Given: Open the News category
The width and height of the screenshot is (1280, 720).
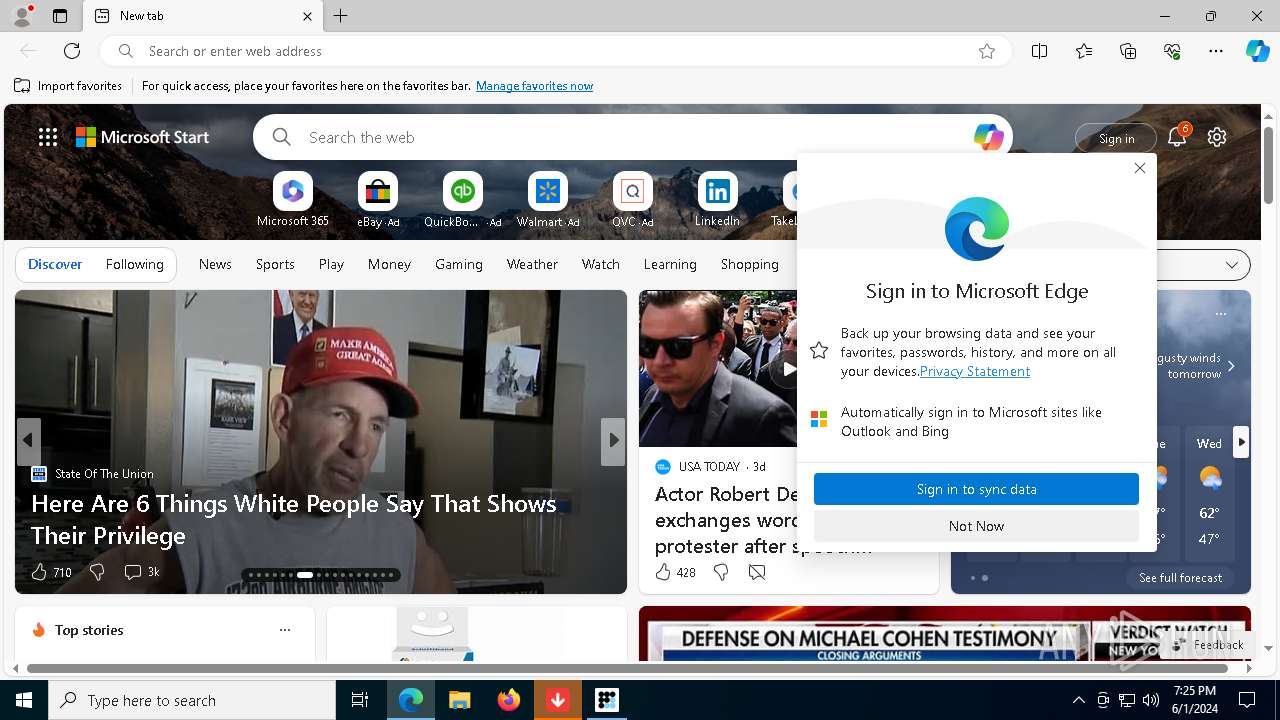Looking at the screenshot, I should (x=215, y=264).
